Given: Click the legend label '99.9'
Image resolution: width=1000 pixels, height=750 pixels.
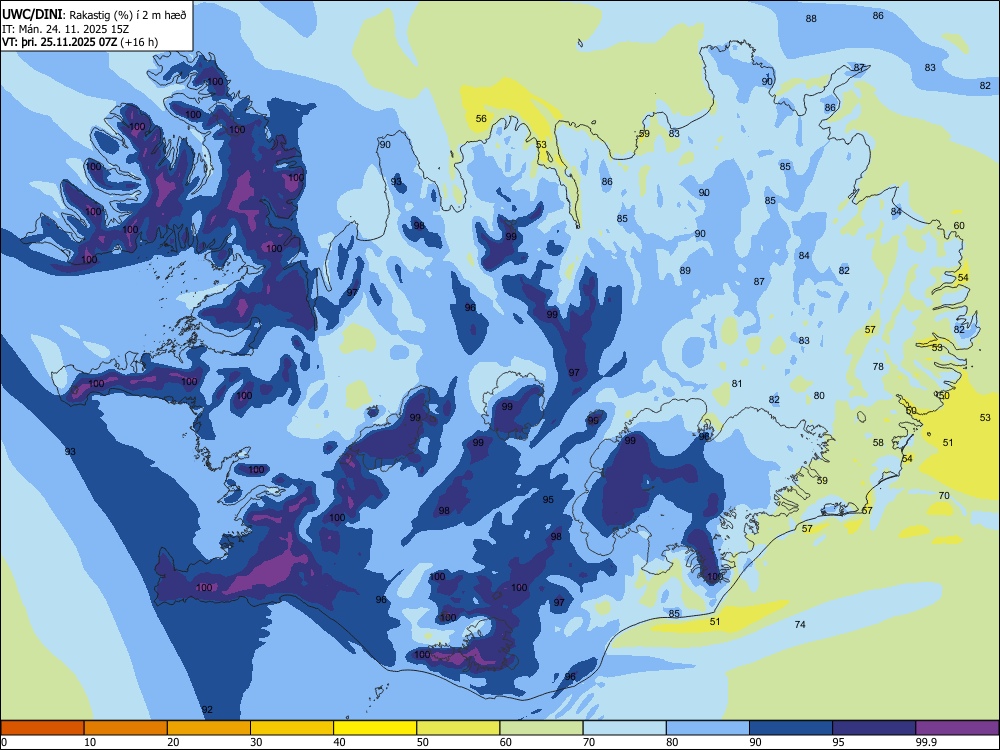Looking at the screenshot, I should [x=926, y=742].
